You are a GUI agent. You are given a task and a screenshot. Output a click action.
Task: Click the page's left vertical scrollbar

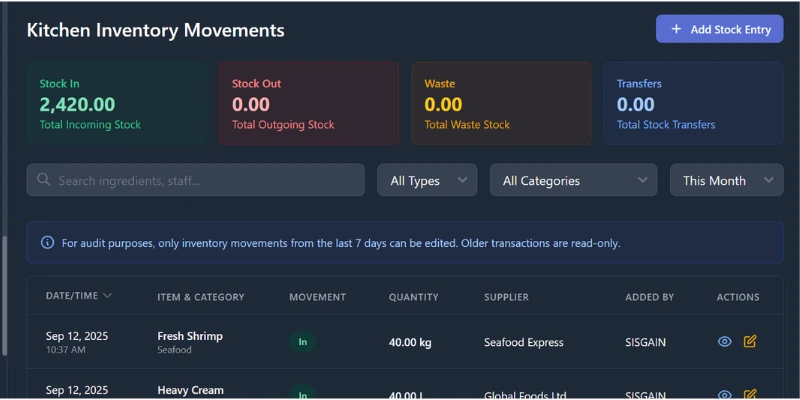(5, 295)
